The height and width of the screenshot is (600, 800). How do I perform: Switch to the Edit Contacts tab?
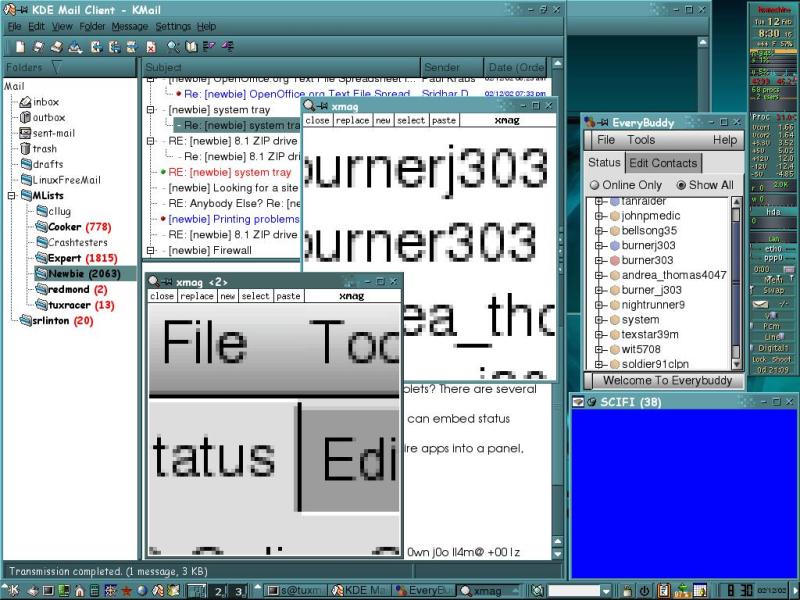point(663,163)
